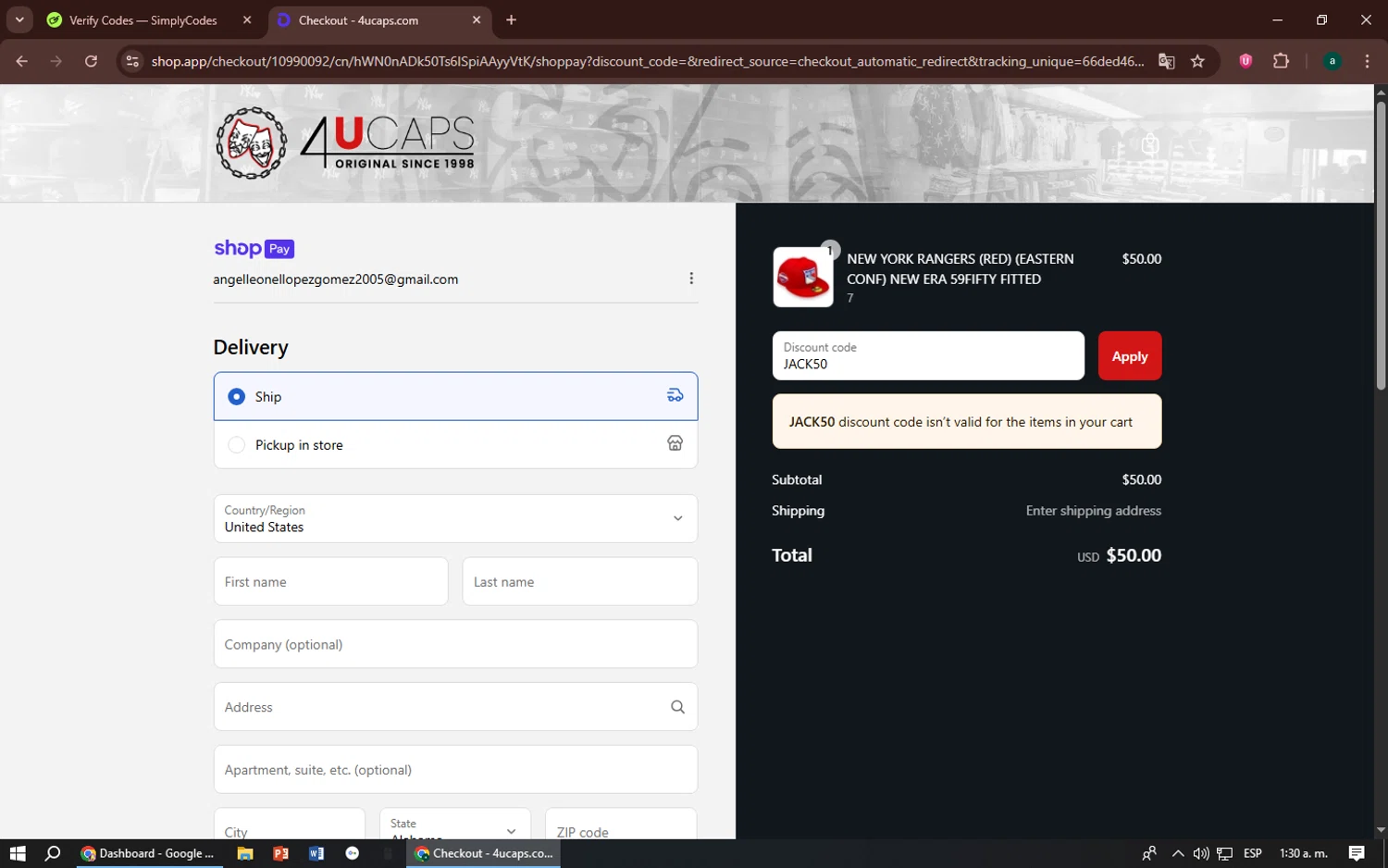
Task: Click the Enter shipping address text
Action: click(x=1093, y=511)
